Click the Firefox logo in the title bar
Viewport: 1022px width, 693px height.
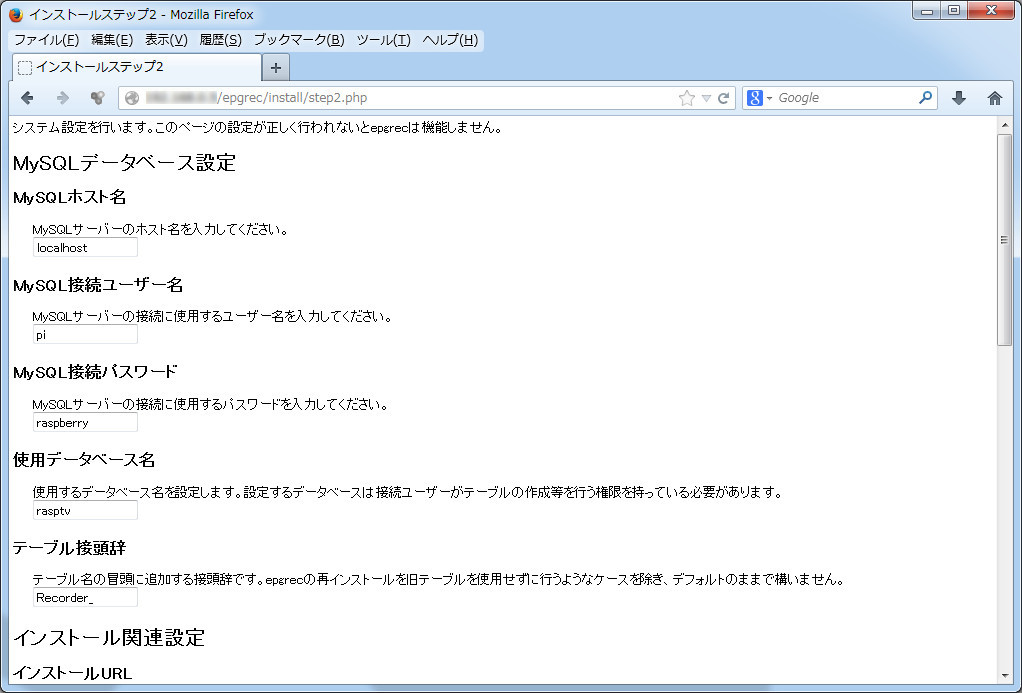16,14
